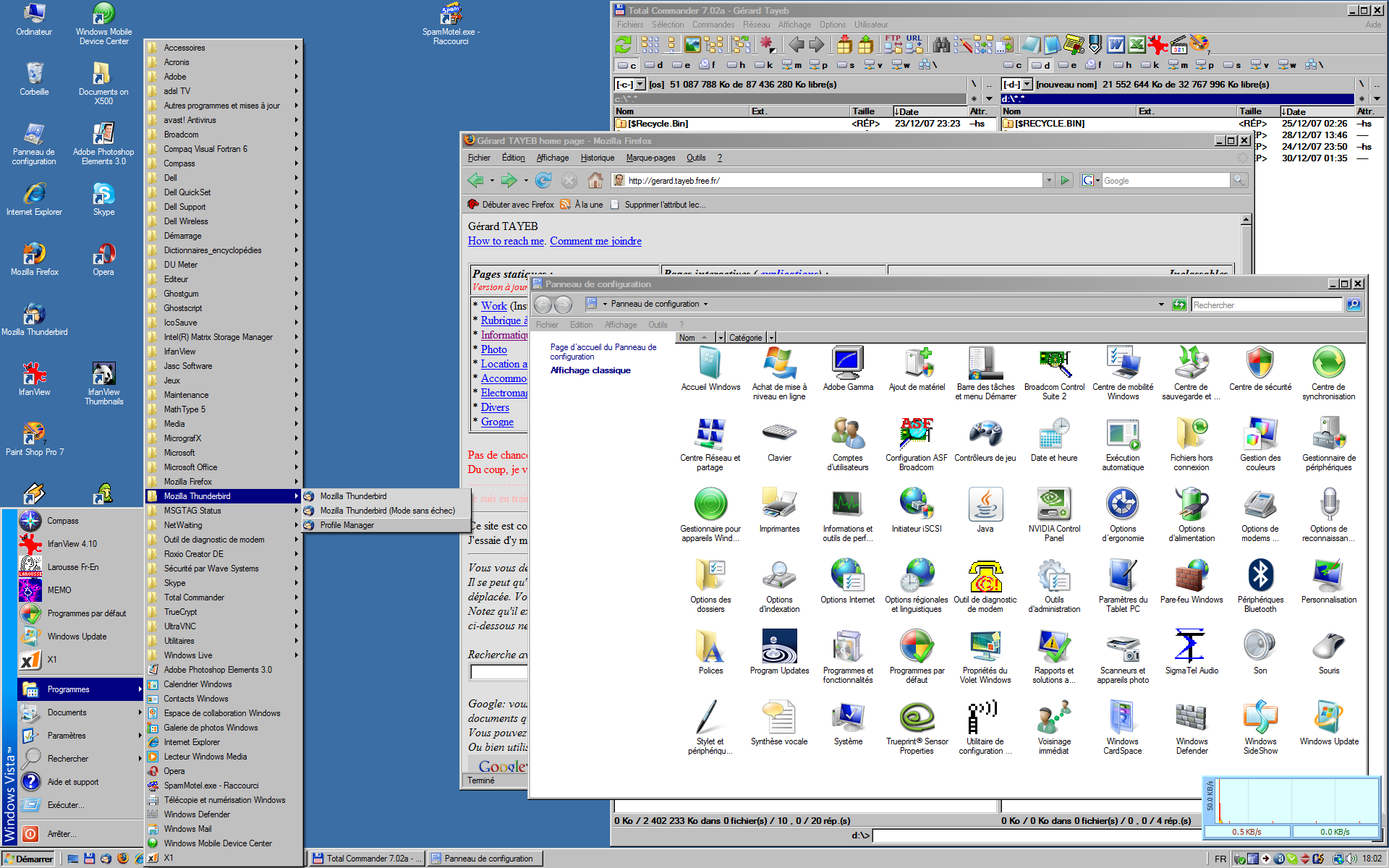Click Firefox home button
Screen dimensions: 1389x868
tap(595, 180)
